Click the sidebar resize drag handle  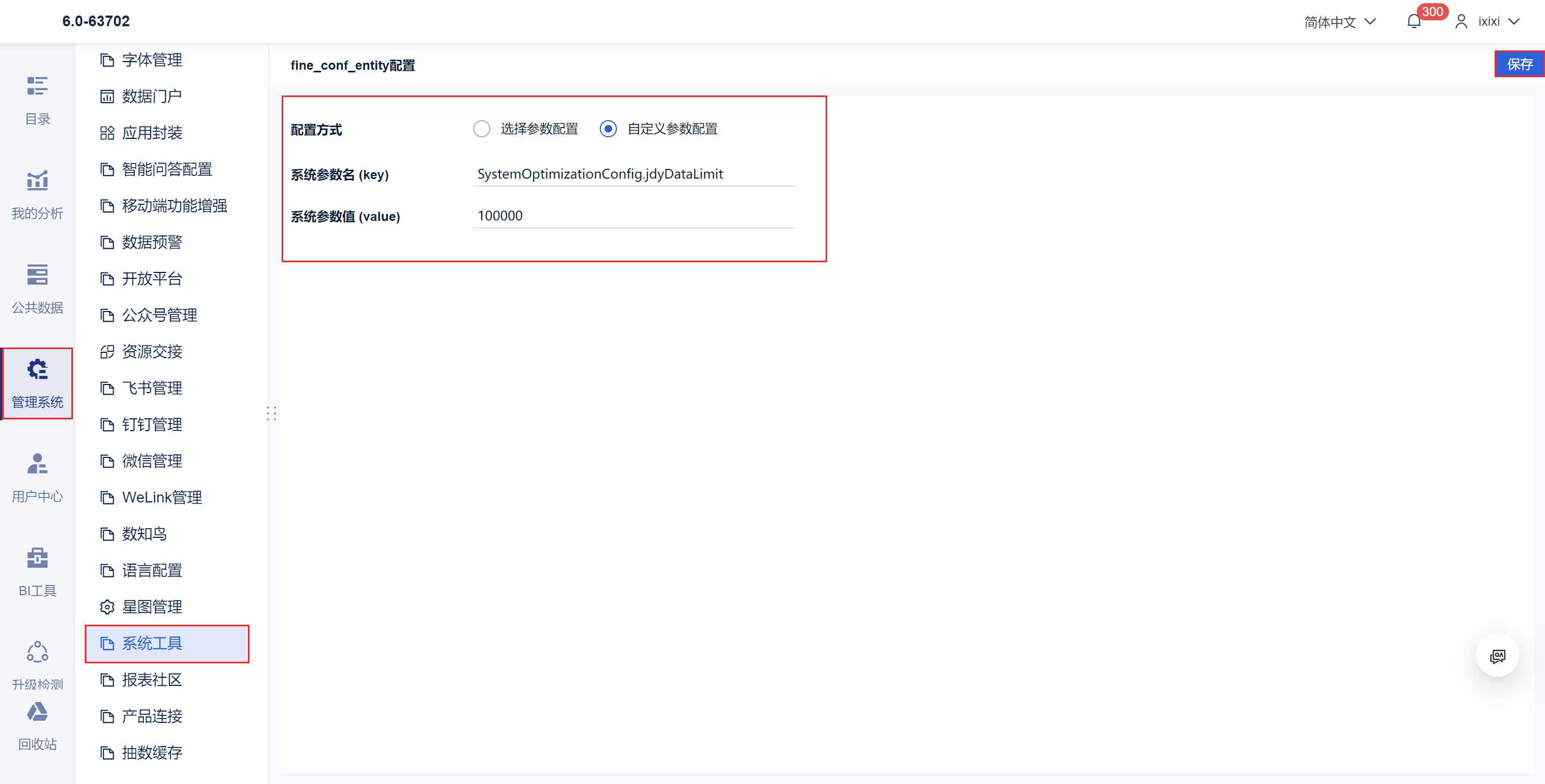(x=271, y=413)
